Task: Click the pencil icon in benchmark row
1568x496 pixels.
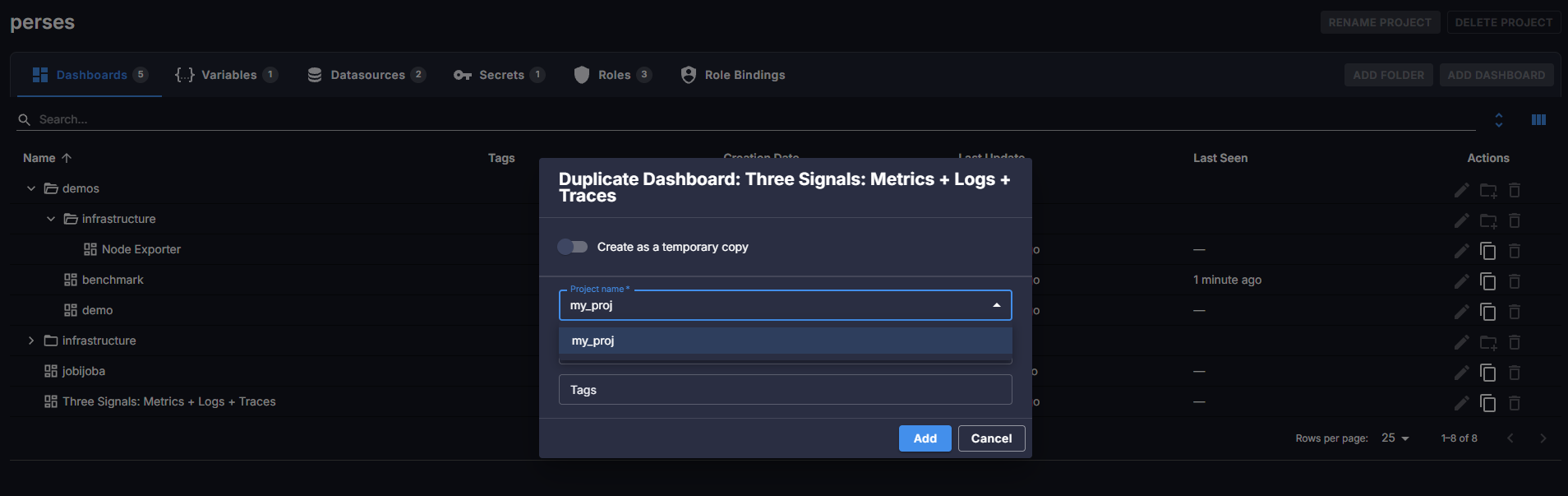Action: coord(1461,281)
